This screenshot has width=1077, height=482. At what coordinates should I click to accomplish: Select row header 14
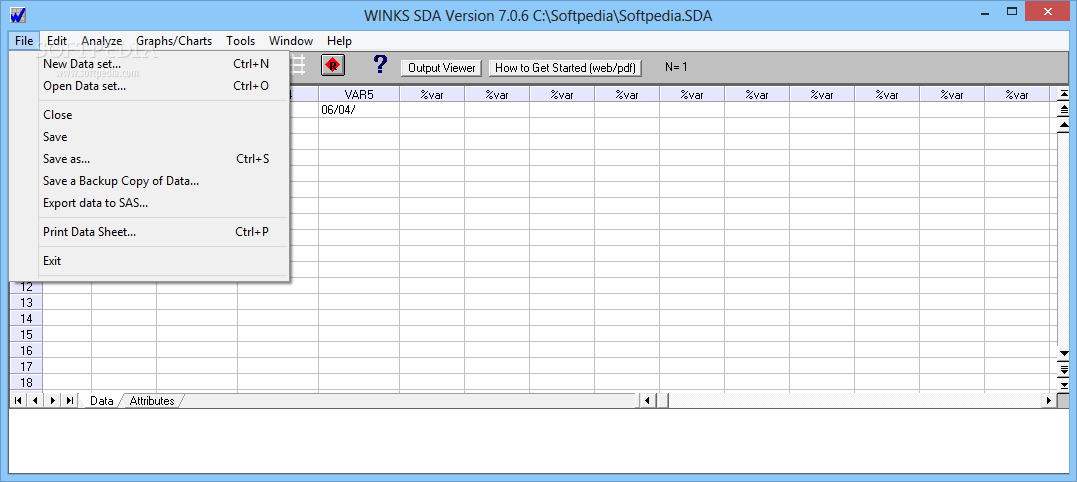coord(26,319)
